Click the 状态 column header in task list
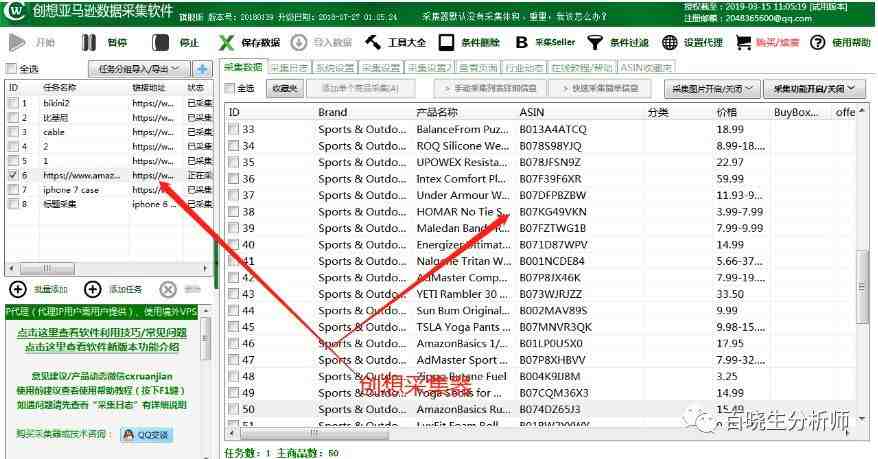Screen dimensions: 878x459 198,88
